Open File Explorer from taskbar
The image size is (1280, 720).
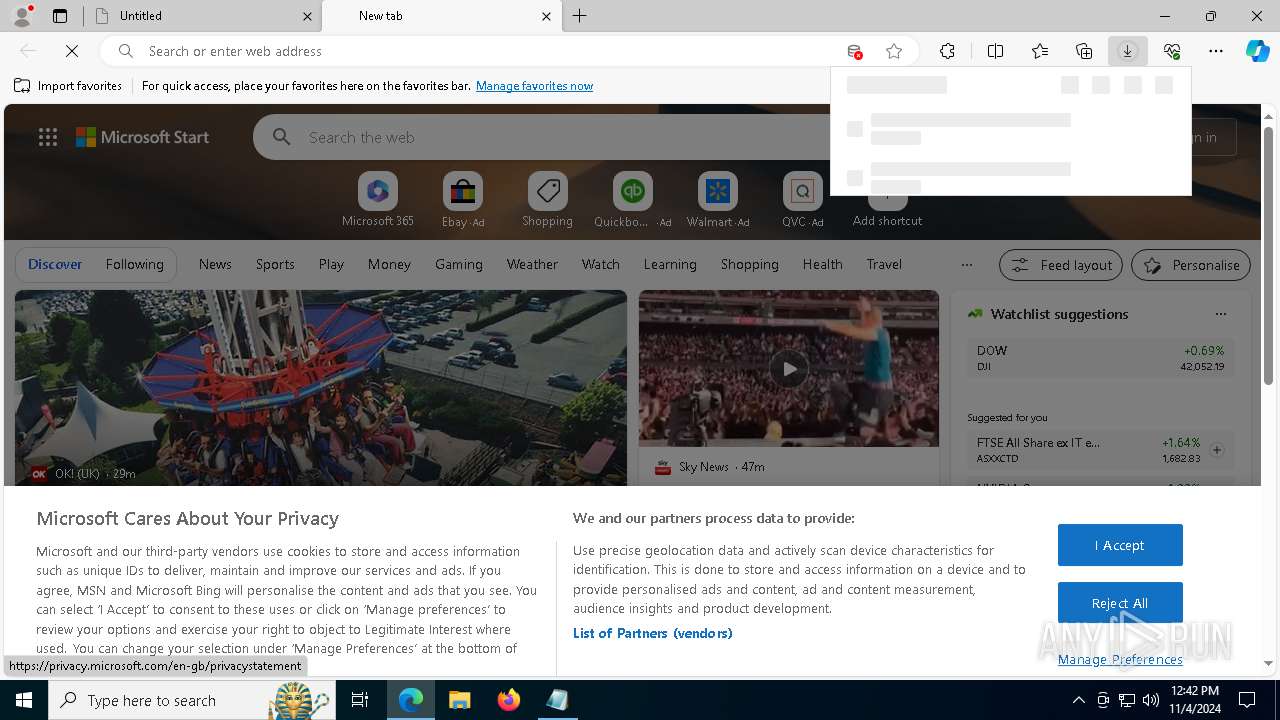459,700
